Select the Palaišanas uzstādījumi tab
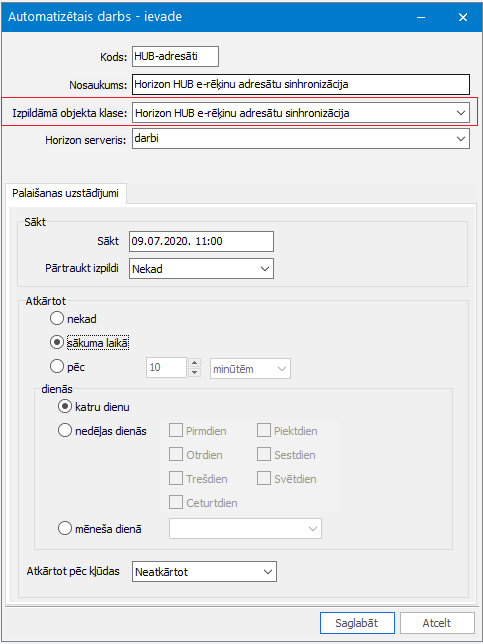This screenshot has height=644, width=483. coord(65,193)
